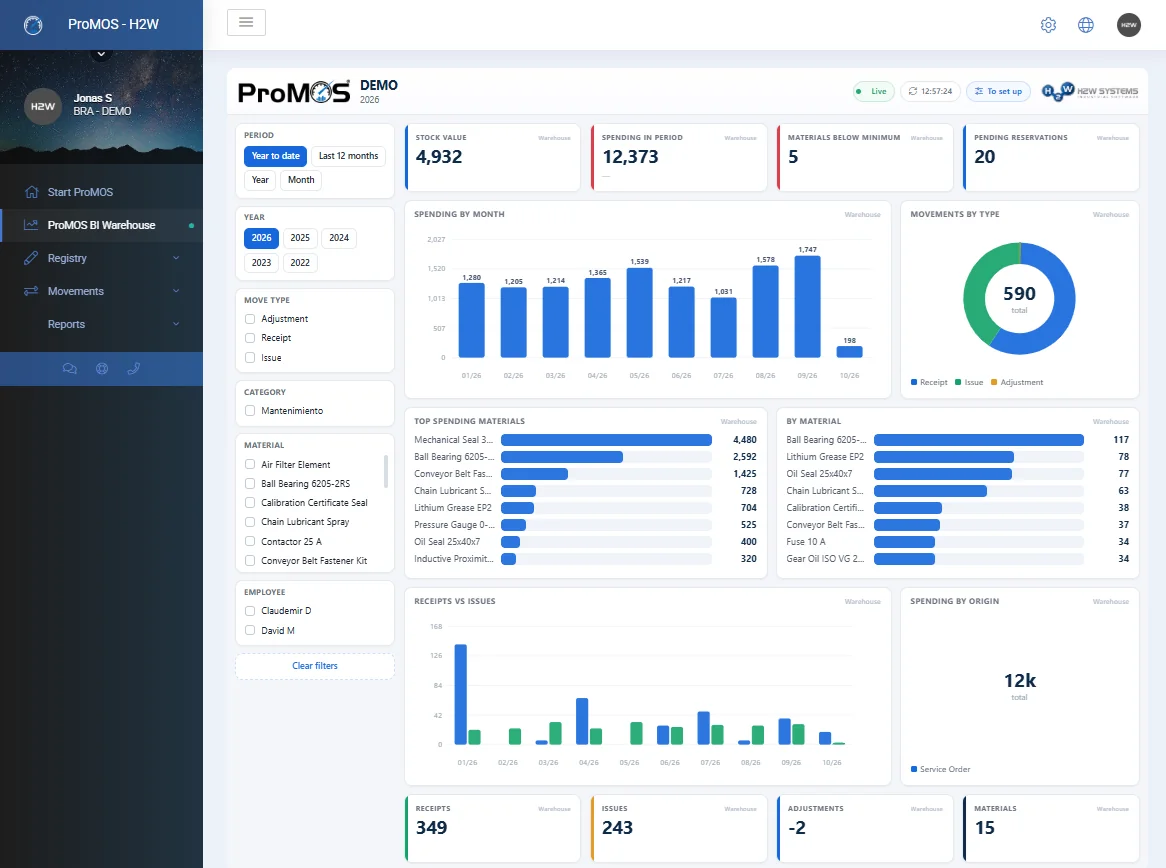Screen dimensions: 1166x868
Task: Select the Last 12 months period
Action: [348, 155]
